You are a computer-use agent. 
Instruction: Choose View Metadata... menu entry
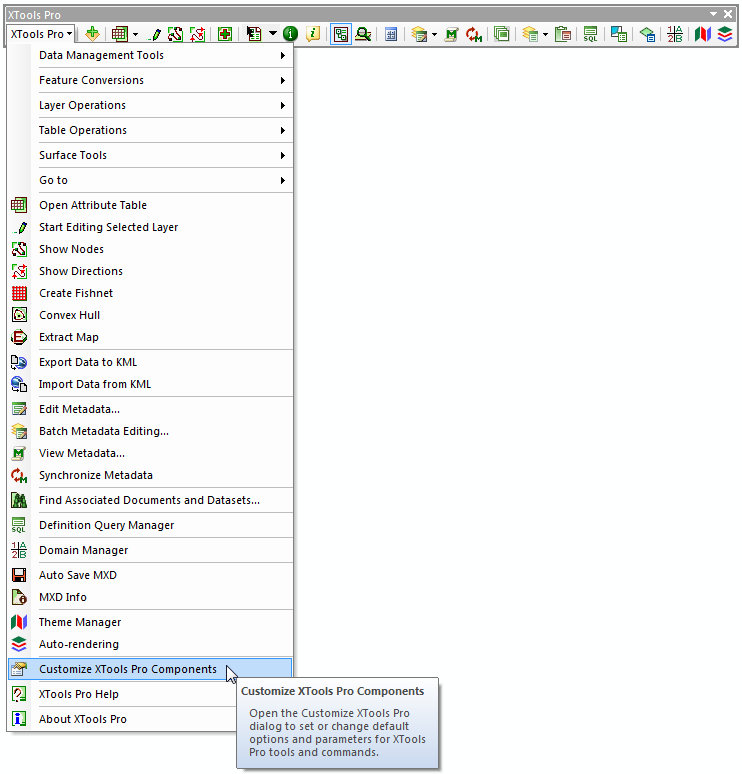tap(151, 453)
